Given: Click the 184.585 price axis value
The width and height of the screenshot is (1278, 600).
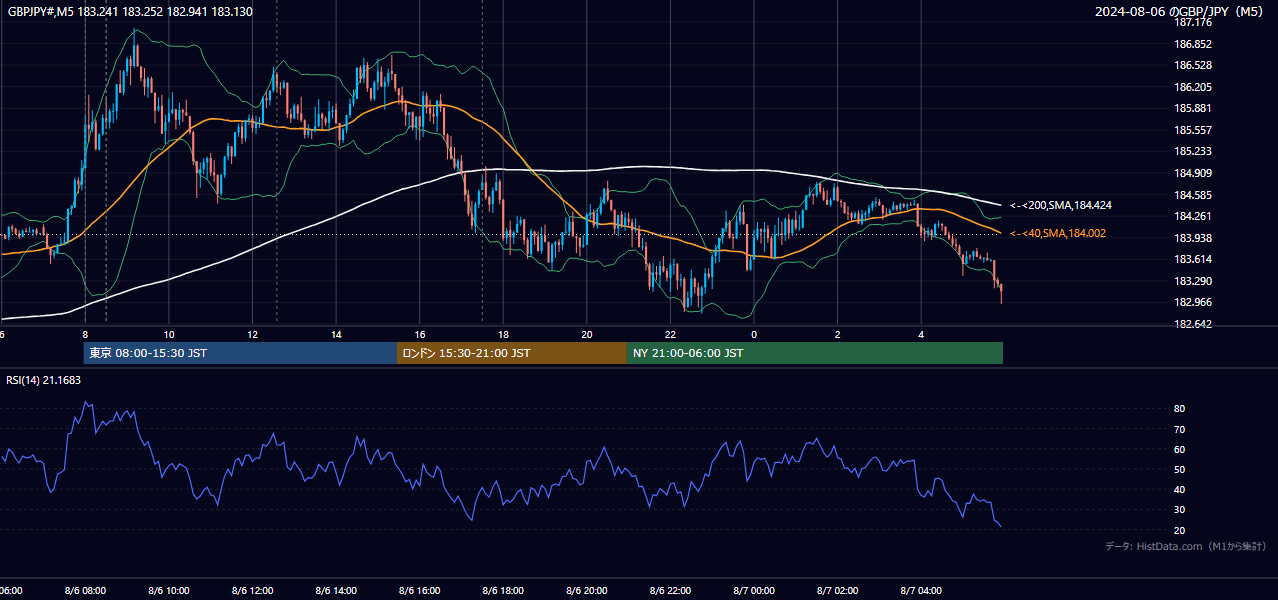Looking at the screenshot, I should 1193,195.
